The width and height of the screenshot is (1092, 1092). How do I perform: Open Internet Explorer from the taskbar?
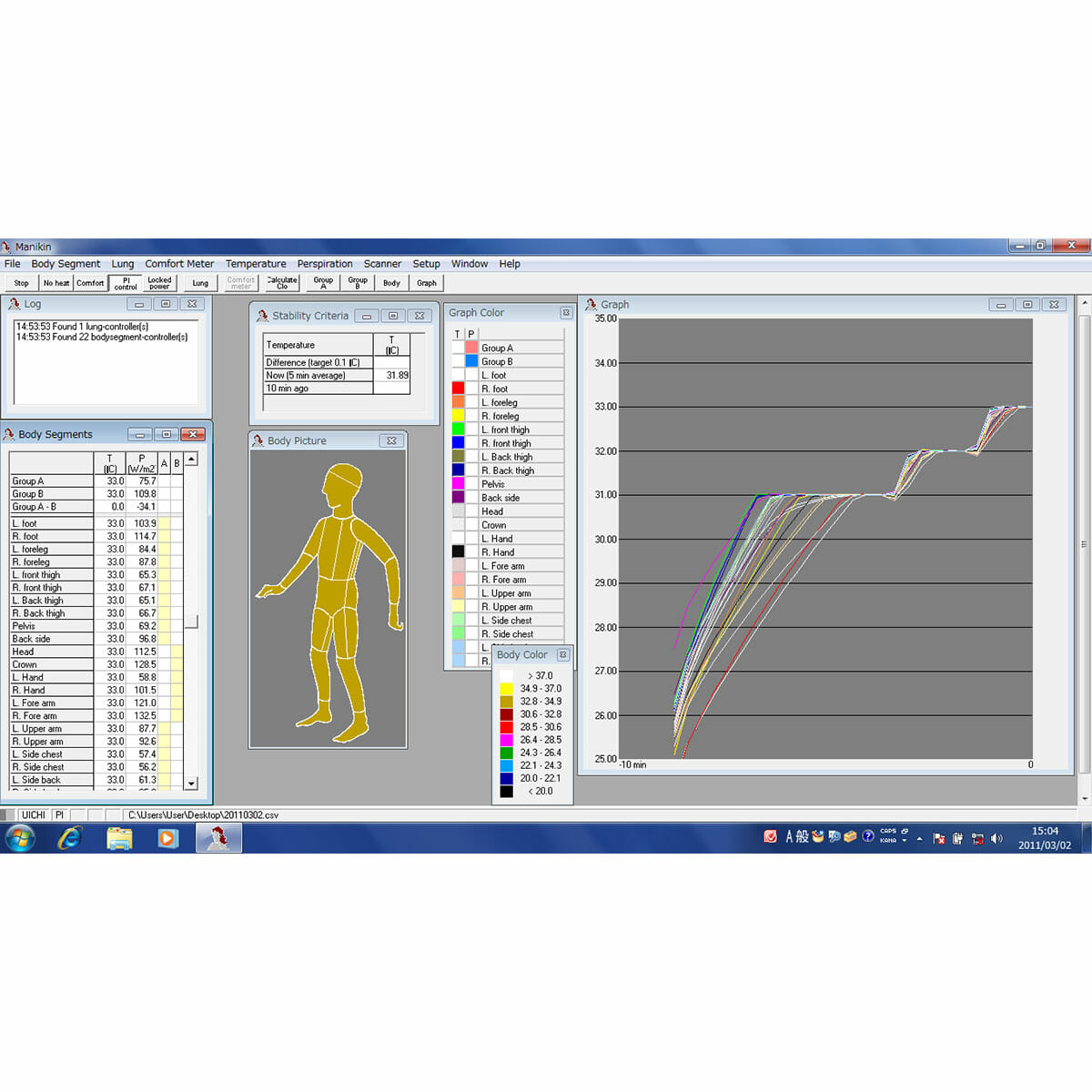pos(70,837)
